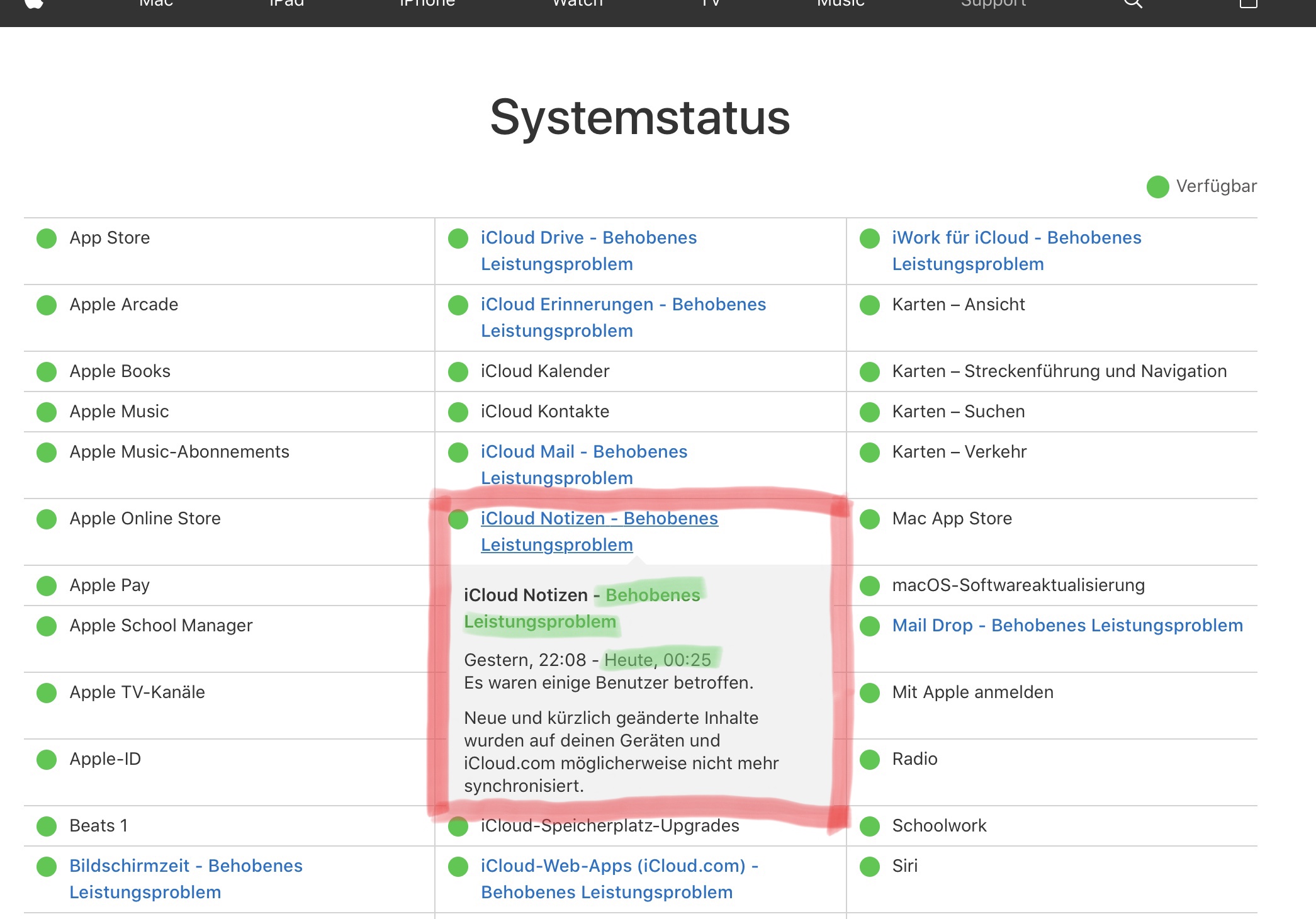Open the Mac menu item
The width and height of the screenshot is (1316, 919).
tap(155, 3)
